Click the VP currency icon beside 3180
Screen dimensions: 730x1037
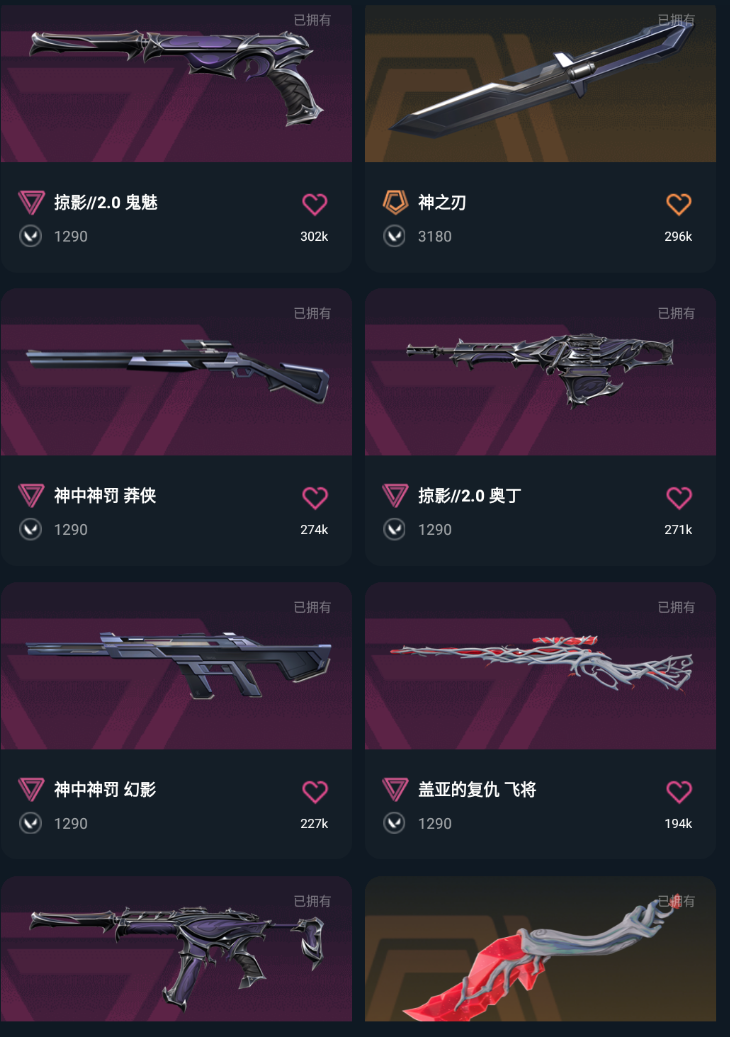tap(394, 236)
